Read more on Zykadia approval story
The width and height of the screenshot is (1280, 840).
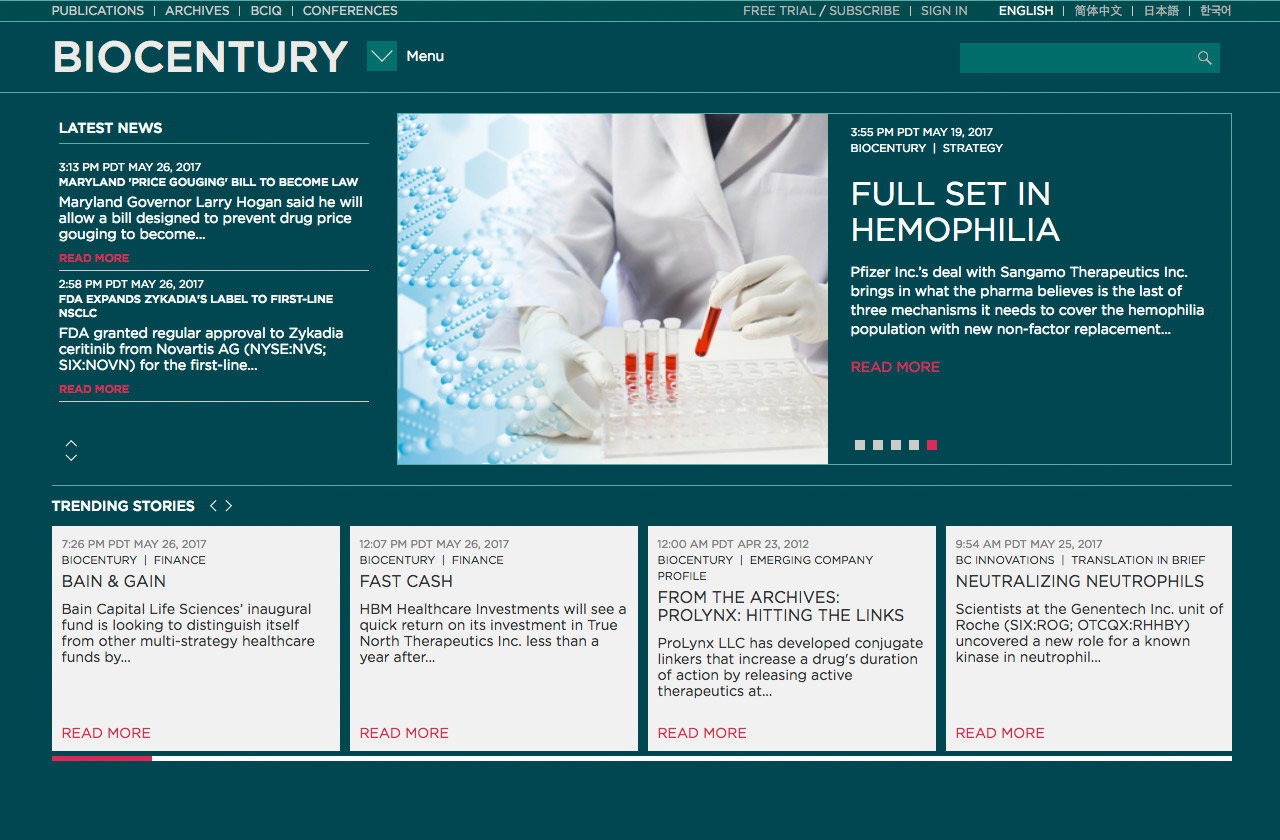pos(94,389)
